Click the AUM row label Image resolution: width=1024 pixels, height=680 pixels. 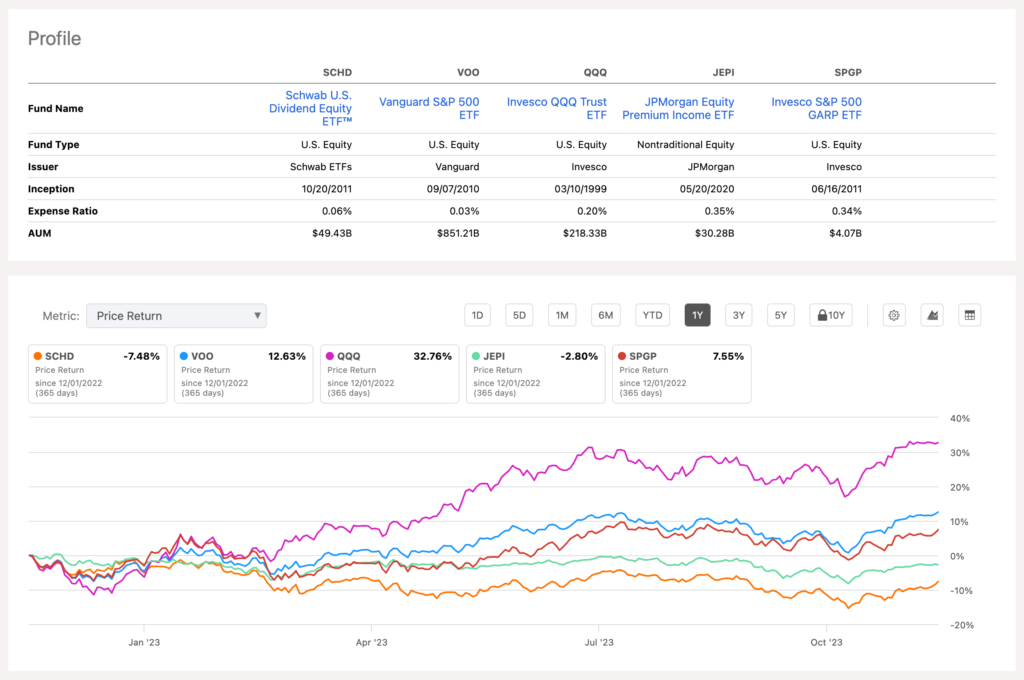[39, 233]
